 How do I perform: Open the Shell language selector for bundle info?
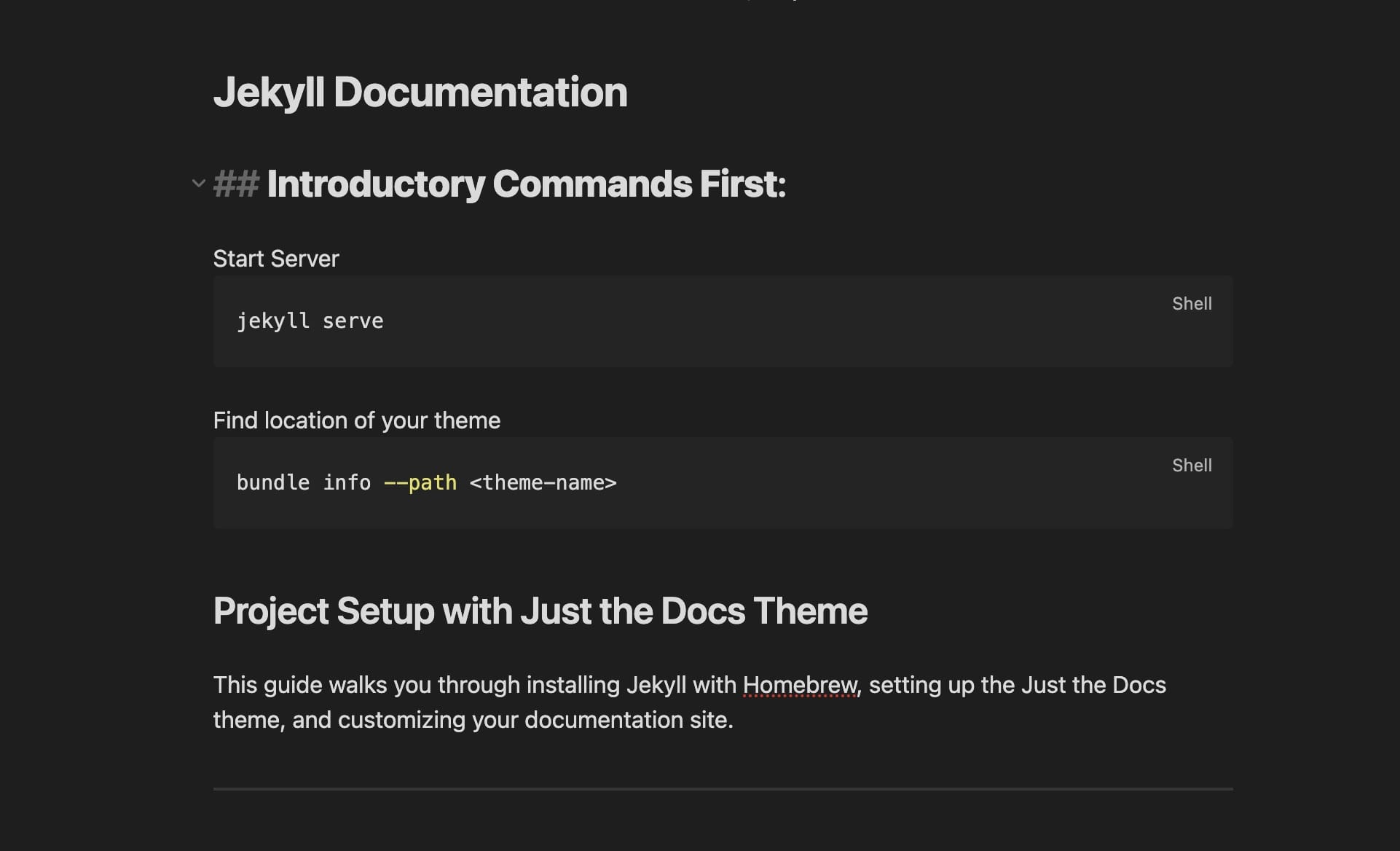pyautogui.click(x=1192, y=466)
